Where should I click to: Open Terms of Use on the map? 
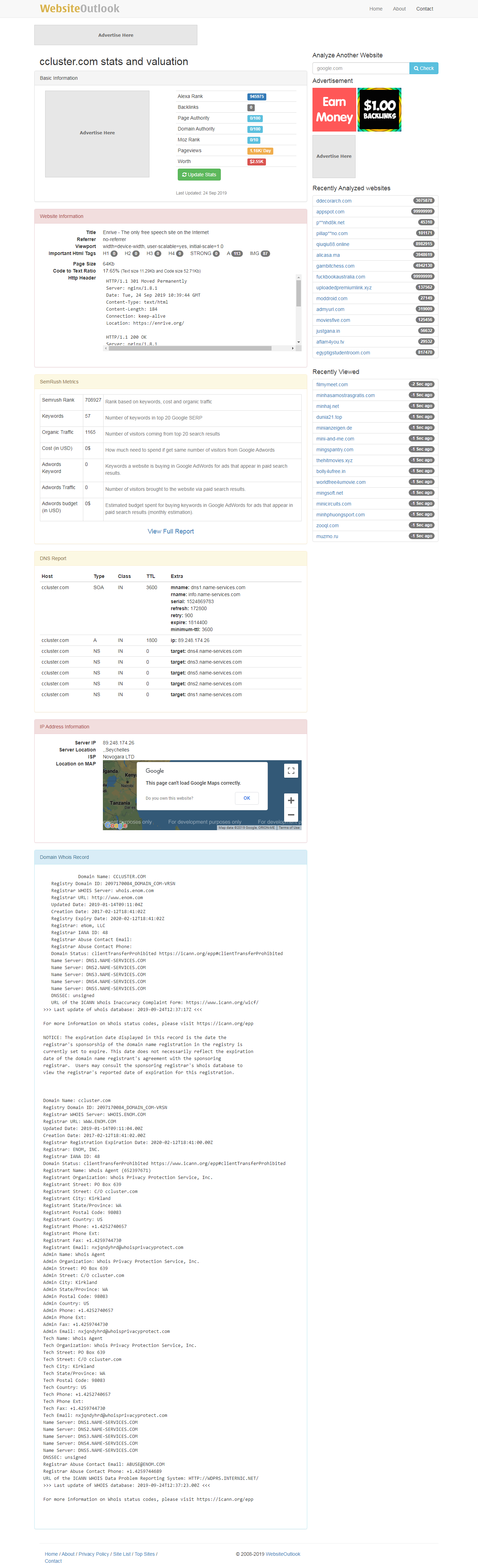click(289, 828)
